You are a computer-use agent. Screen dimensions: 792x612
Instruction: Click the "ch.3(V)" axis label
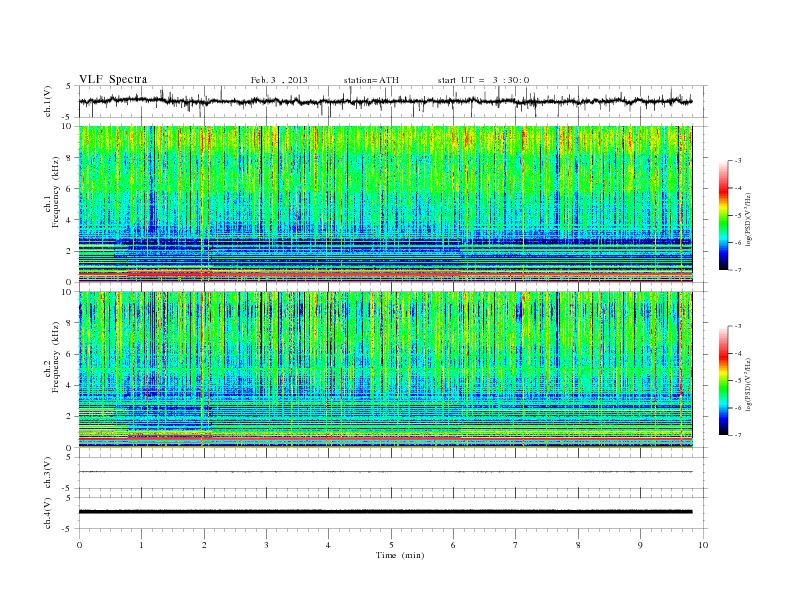click(48, 473)
